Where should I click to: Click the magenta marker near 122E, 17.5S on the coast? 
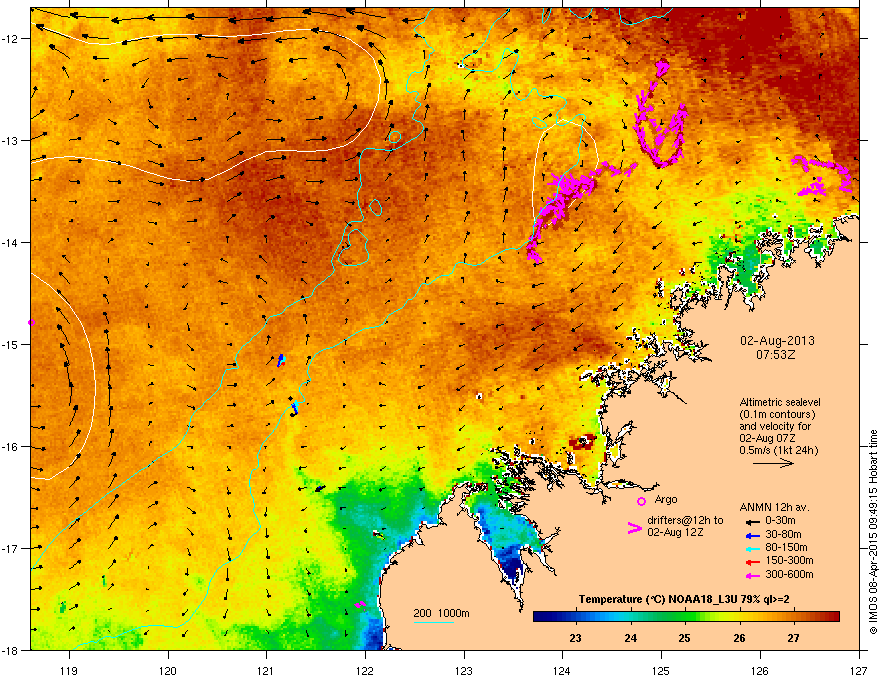click(x=360, y=605)
